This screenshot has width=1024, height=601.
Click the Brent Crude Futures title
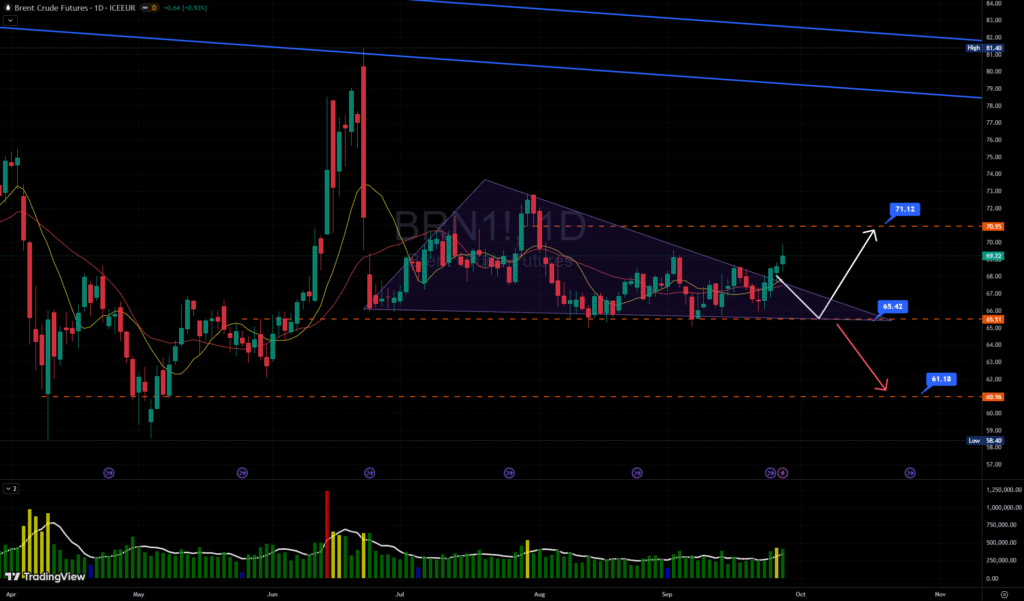pyautogui.click(x=62, y=7)
